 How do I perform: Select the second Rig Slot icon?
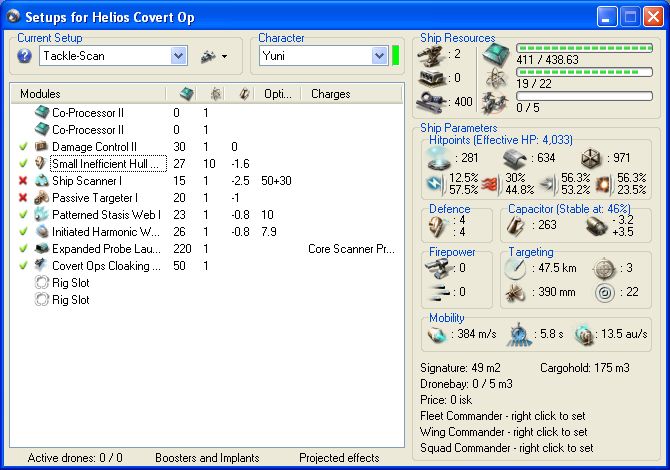pyautogui.click(x=41, y=300)
